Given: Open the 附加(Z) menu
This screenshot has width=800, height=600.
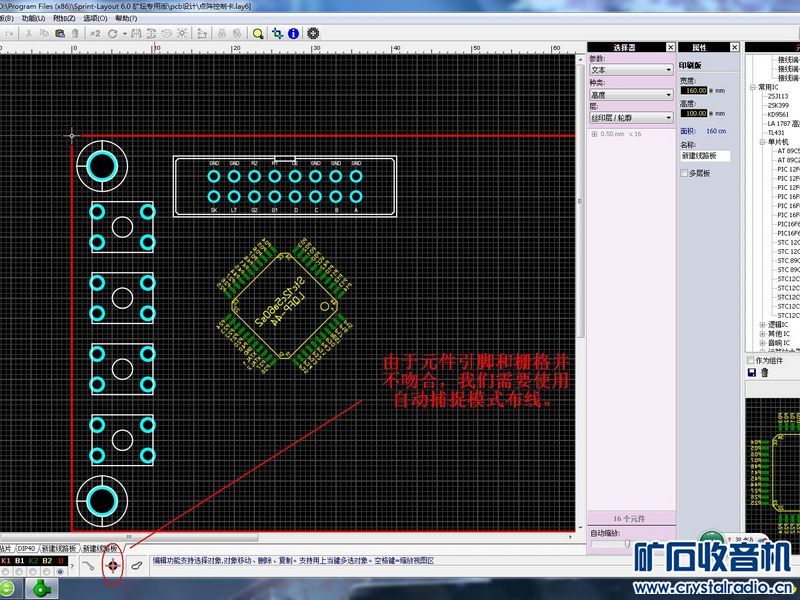Looking at the screenshot, I should 64,18.
